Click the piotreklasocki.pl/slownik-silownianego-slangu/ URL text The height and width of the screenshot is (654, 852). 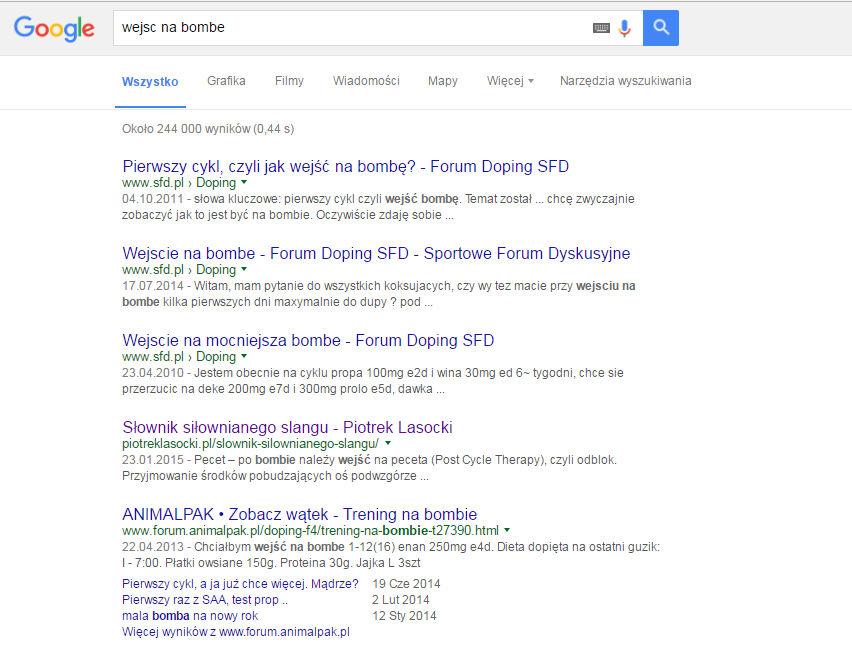(x=250, y=444)
